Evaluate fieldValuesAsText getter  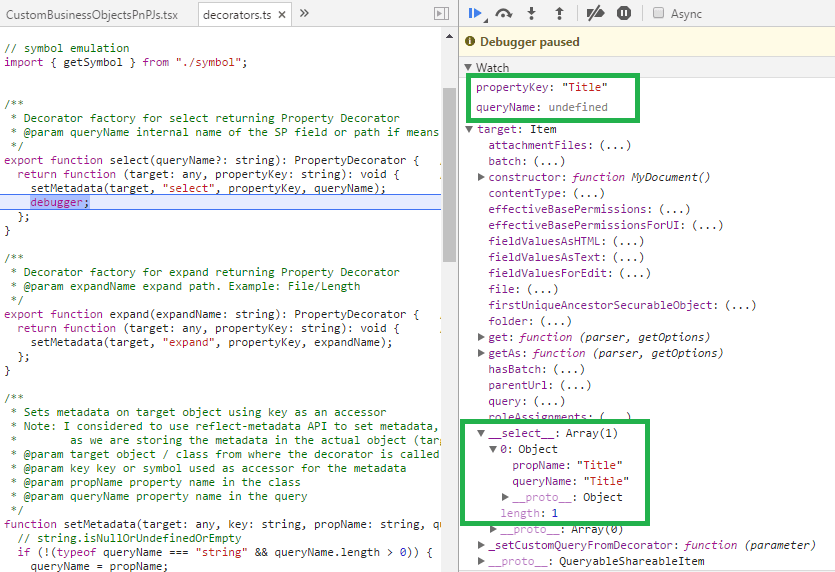628,257
